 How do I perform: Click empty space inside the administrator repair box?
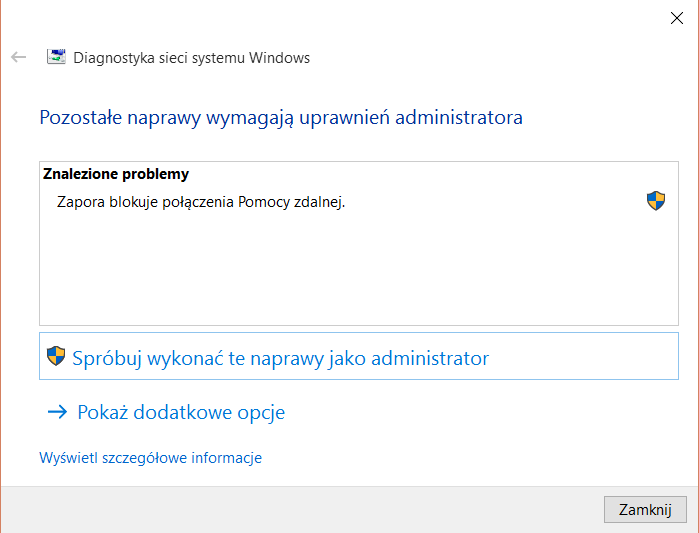(x=590, y=357)
